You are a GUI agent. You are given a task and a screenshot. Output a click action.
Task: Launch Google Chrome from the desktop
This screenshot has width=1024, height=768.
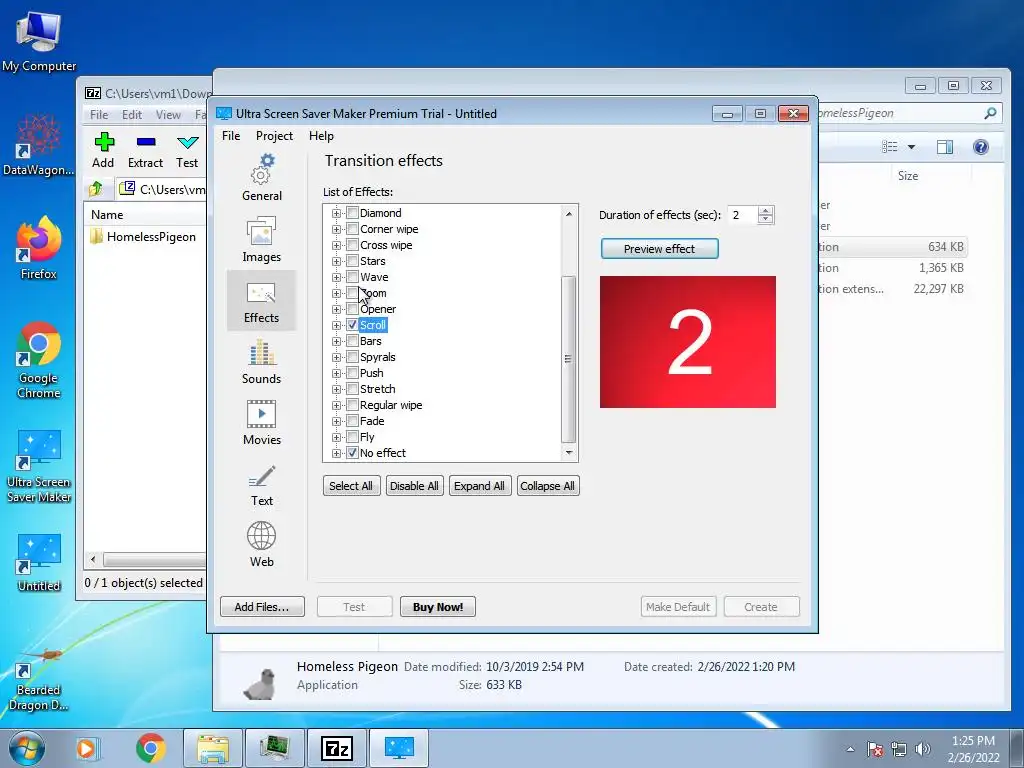click(x=39, y=359)
